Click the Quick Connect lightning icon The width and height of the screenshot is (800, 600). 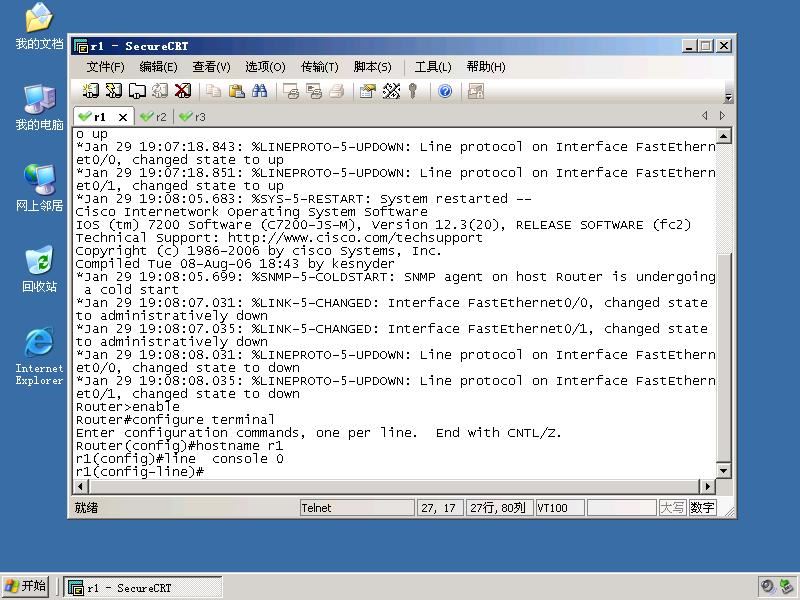click(x=114, y=91)
